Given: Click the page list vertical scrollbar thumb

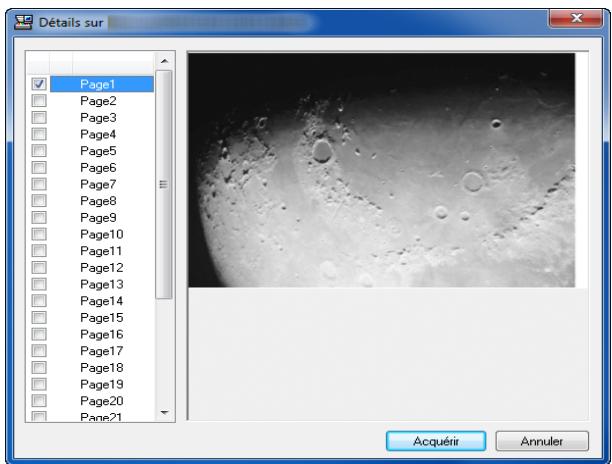Looking at the screenshot, I should pyautogui.click(x=165, y=183).
